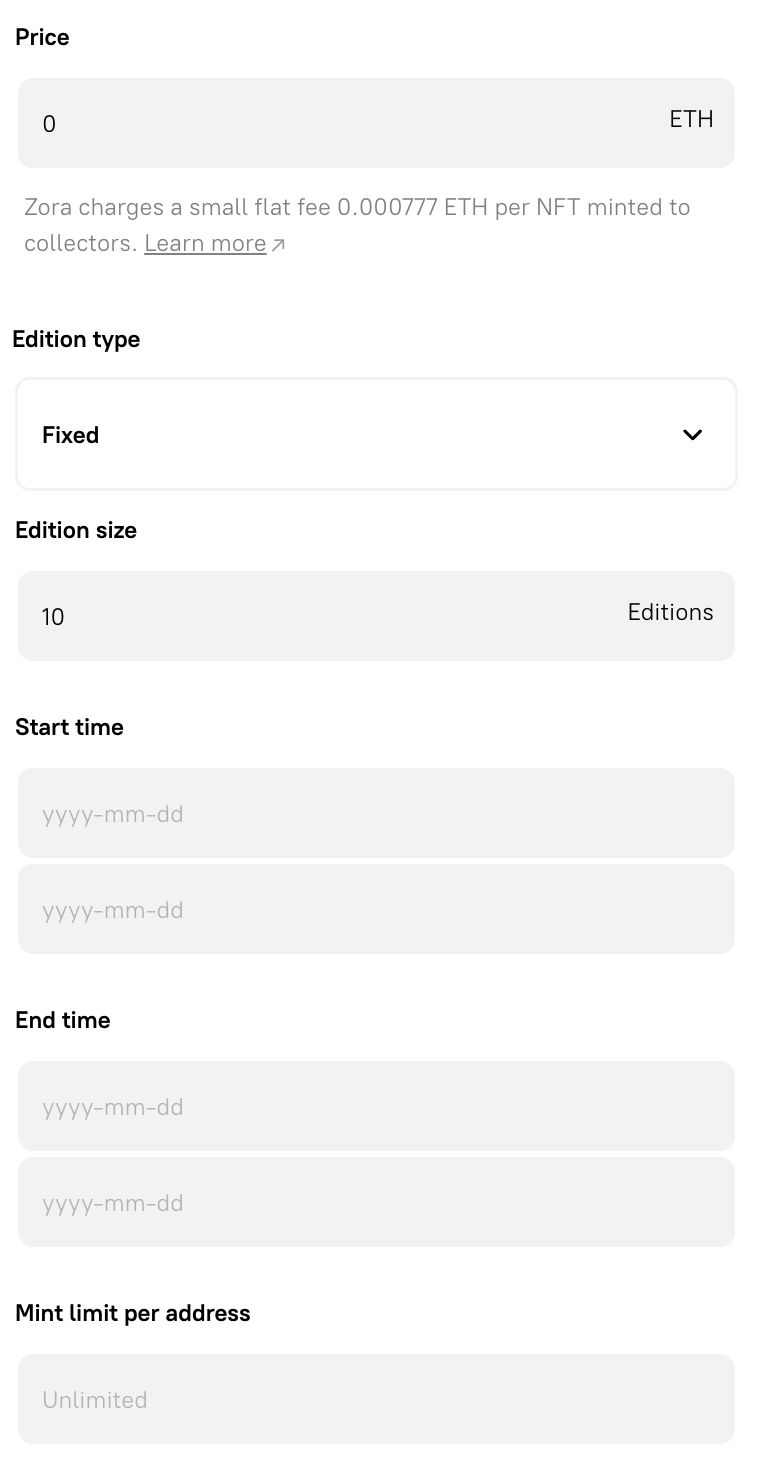Select the Price section heading

[x=42, y=37]
